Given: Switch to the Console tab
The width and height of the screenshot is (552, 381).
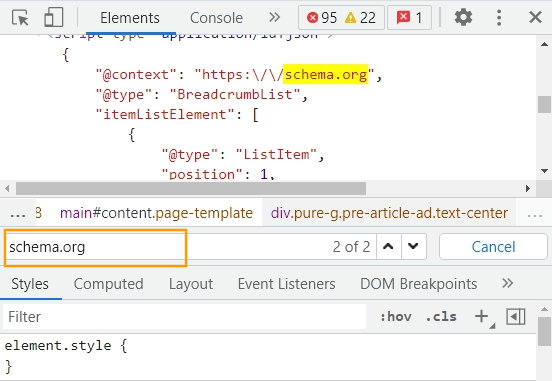Looking at the screenshot, I should pyautogui.click(x=216, y=18).
